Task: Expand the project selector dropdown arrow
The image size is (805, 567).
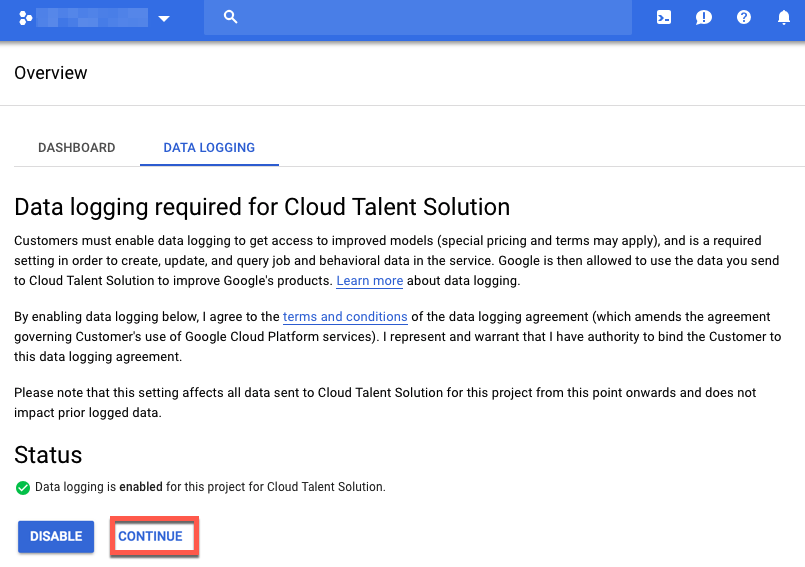Action: click(164, 18)
